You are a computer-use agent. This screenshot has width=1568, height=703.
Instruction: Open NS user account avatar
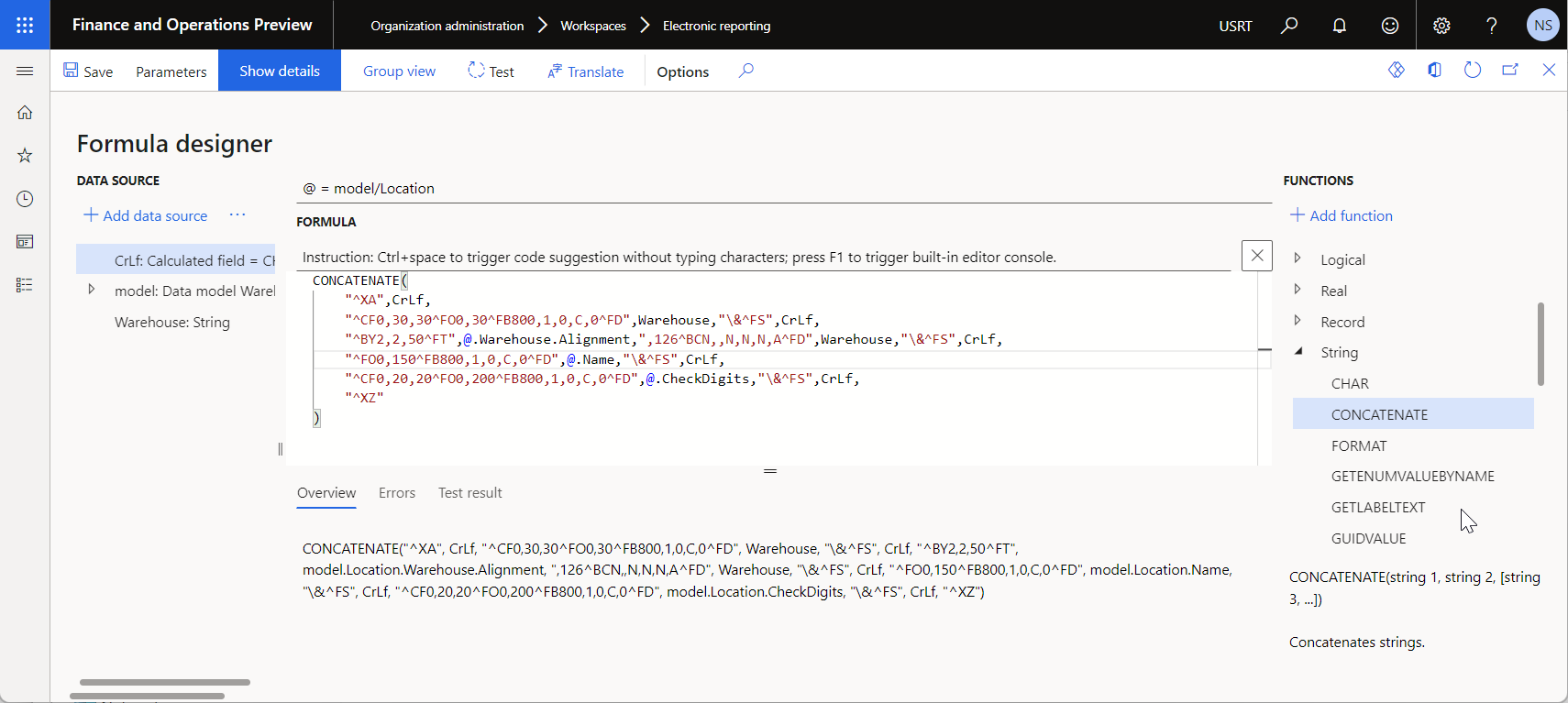pos(1543,25)
